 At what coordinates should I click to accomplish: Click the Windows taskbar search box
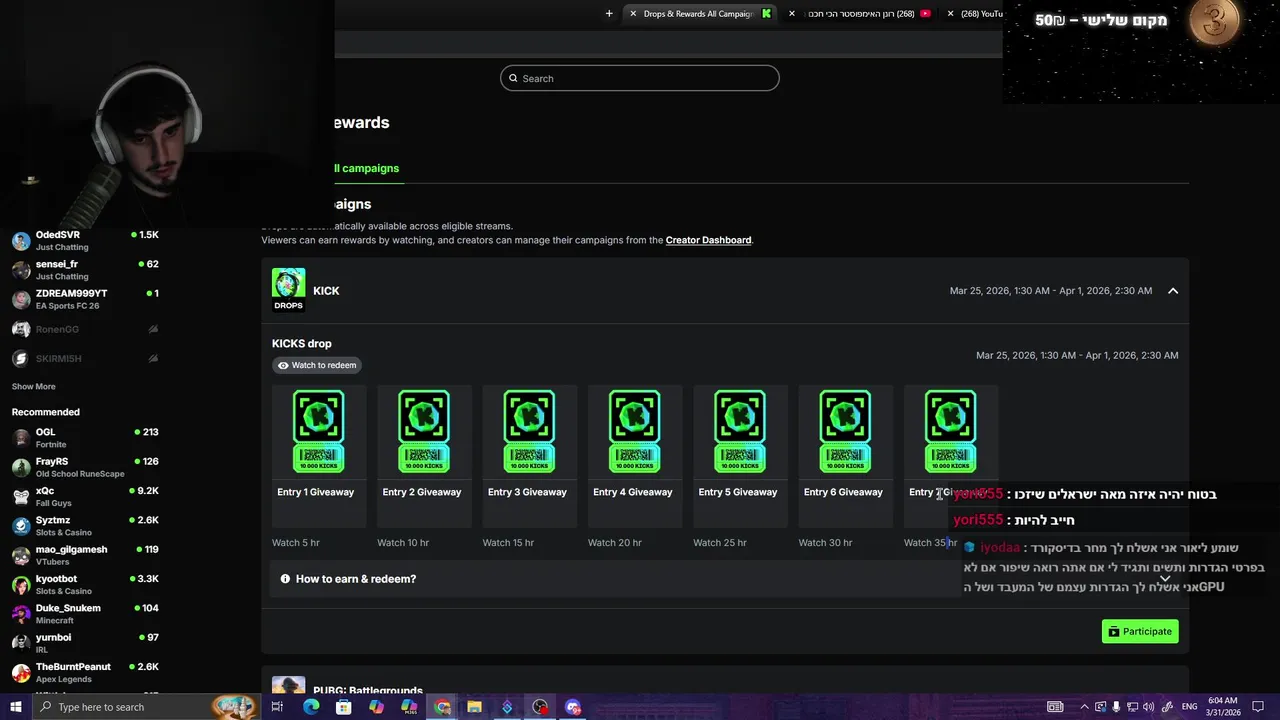point(146,707)
